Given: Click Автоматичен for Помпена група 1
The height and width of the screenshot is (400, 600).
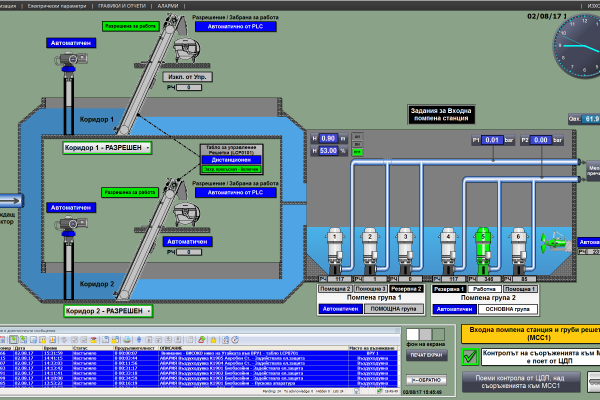Looking at the screenshot, I should [340, 309].
